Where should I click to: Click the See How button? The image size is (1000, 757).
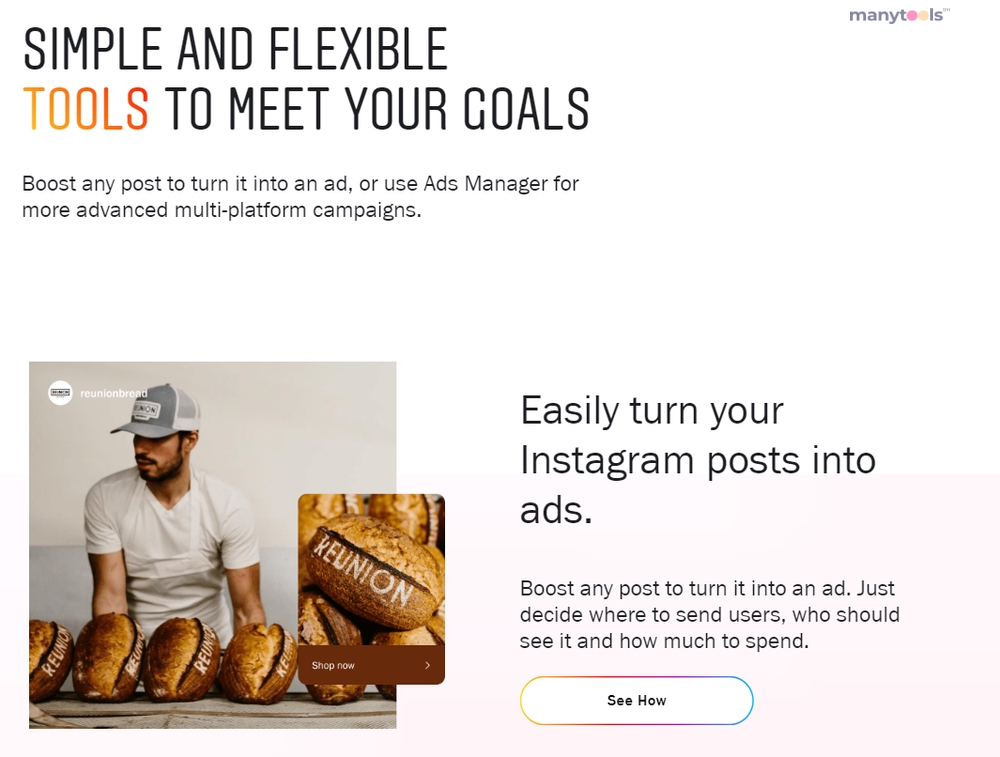[x=636, y=700]
